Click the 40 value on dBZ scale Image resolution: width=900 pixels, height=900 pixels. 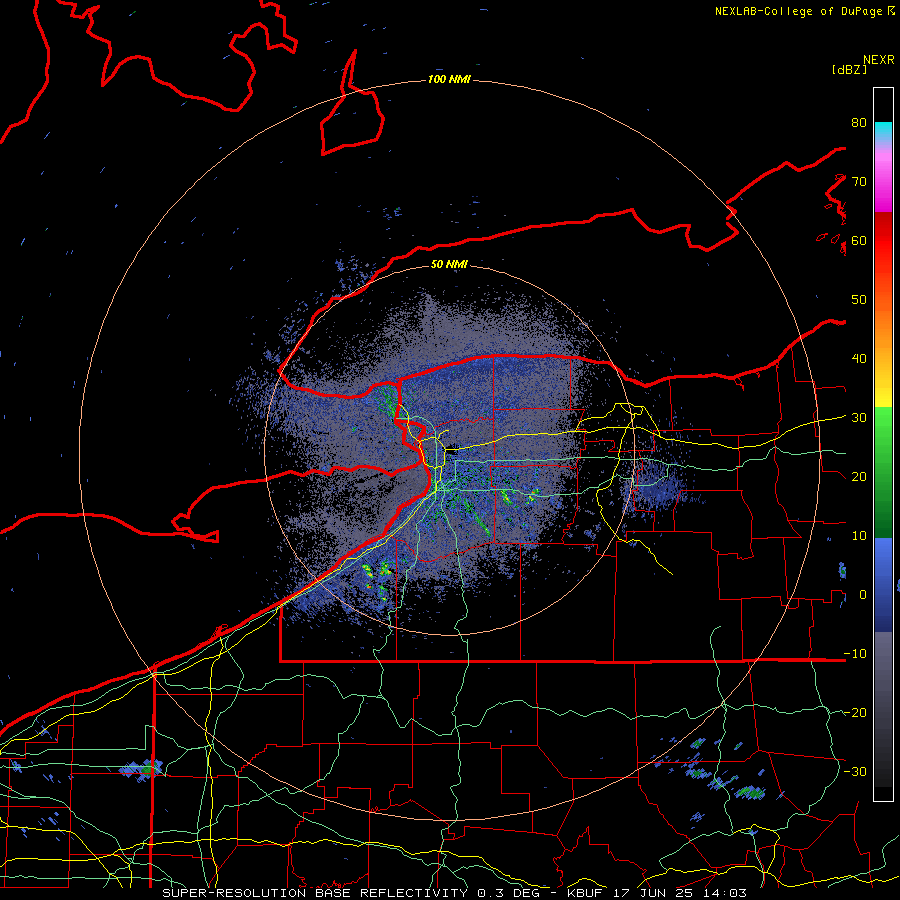point(859,359)
